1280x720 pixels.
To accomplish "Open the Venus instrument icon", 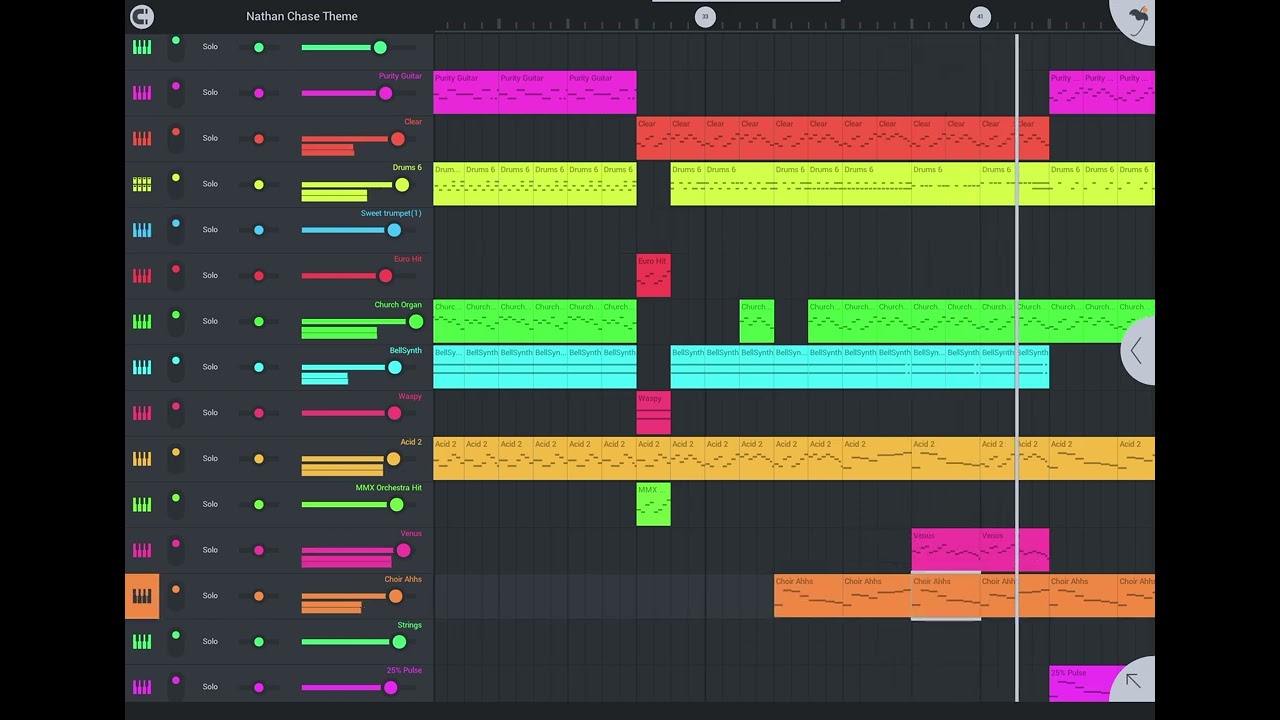I will [x=142, y=551].
